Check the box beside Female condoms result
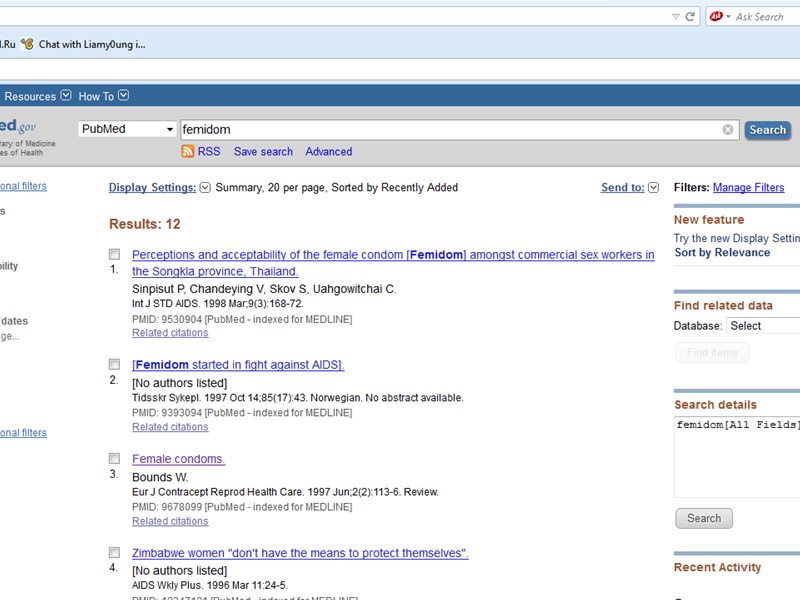Screen dimensions: 800x600 click(x=114, y=459)
